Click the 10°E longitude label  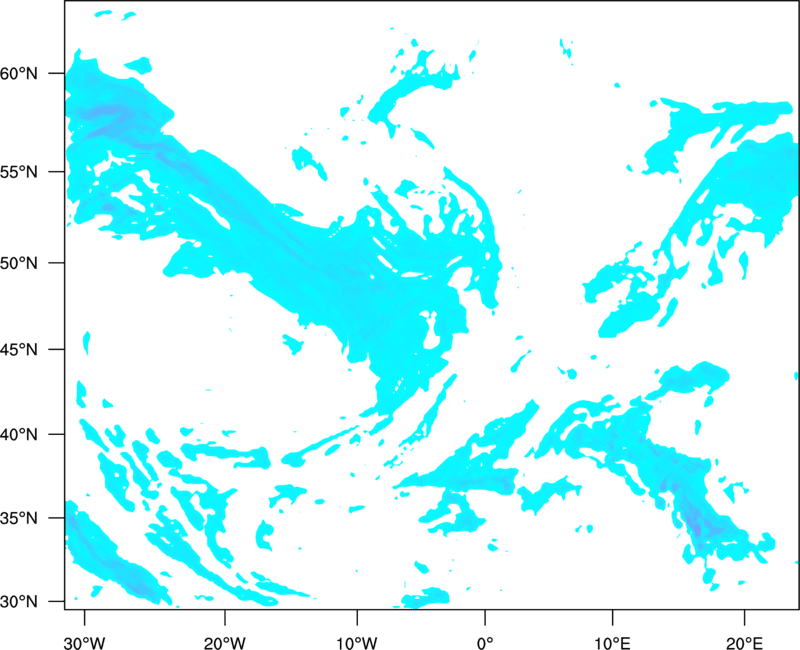click(612, 643)
